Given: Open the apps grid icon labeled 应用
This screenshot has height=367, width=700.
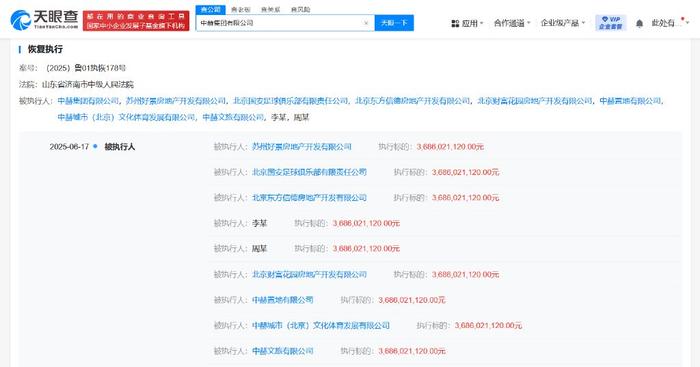Looking at the screenshot, I should pos(467,23).
